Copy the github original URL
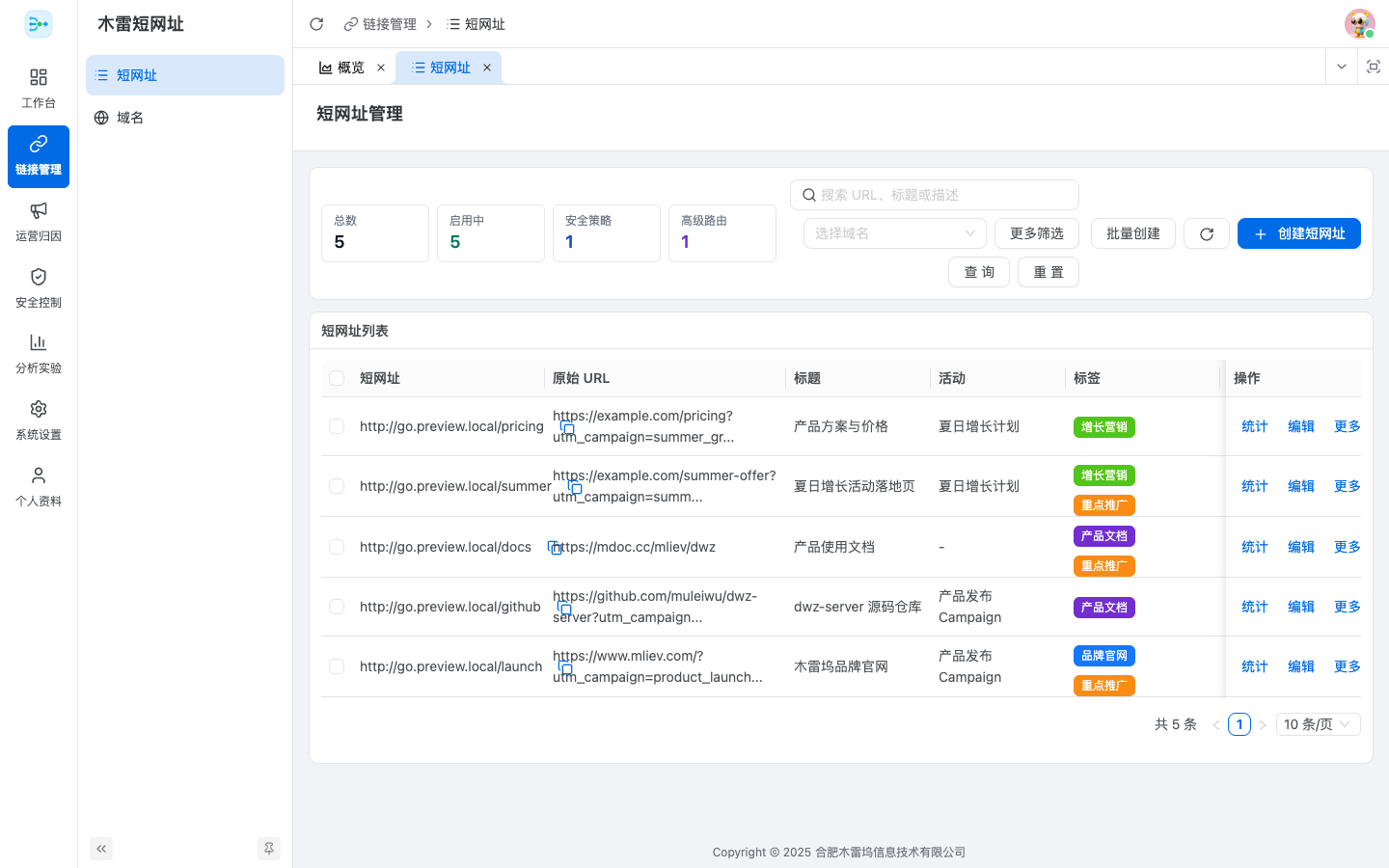This screenshot has height=868, width=1389. [564, 608]
